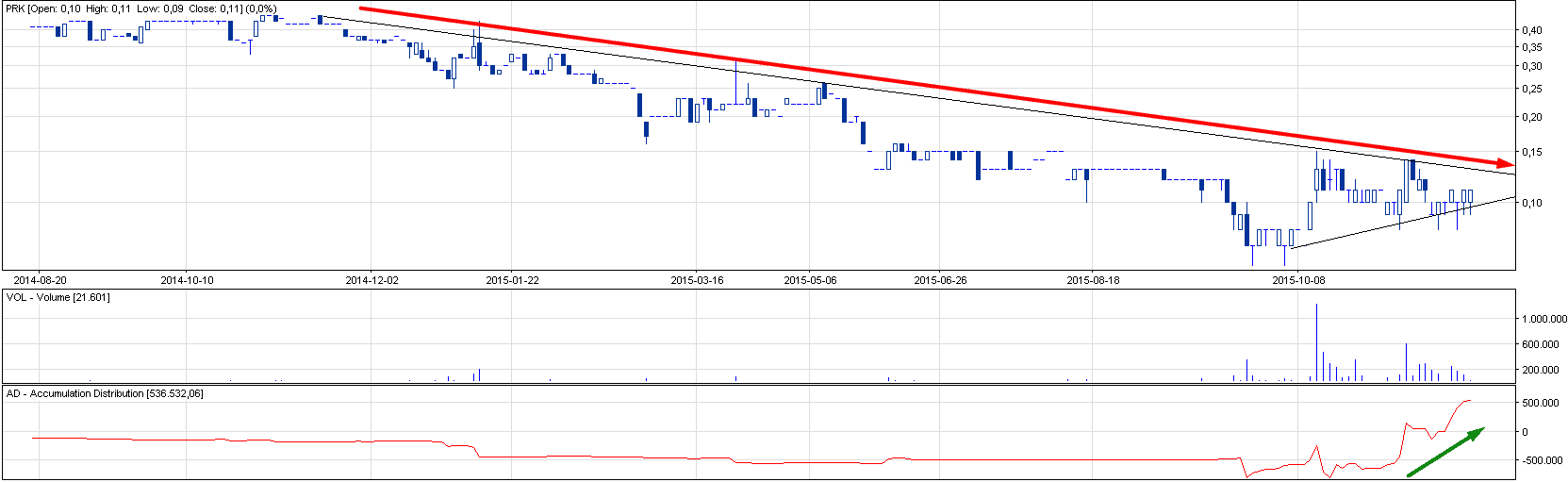Click the tallest volume bar
1568x482 pixels.
[x=1316, y=341]
